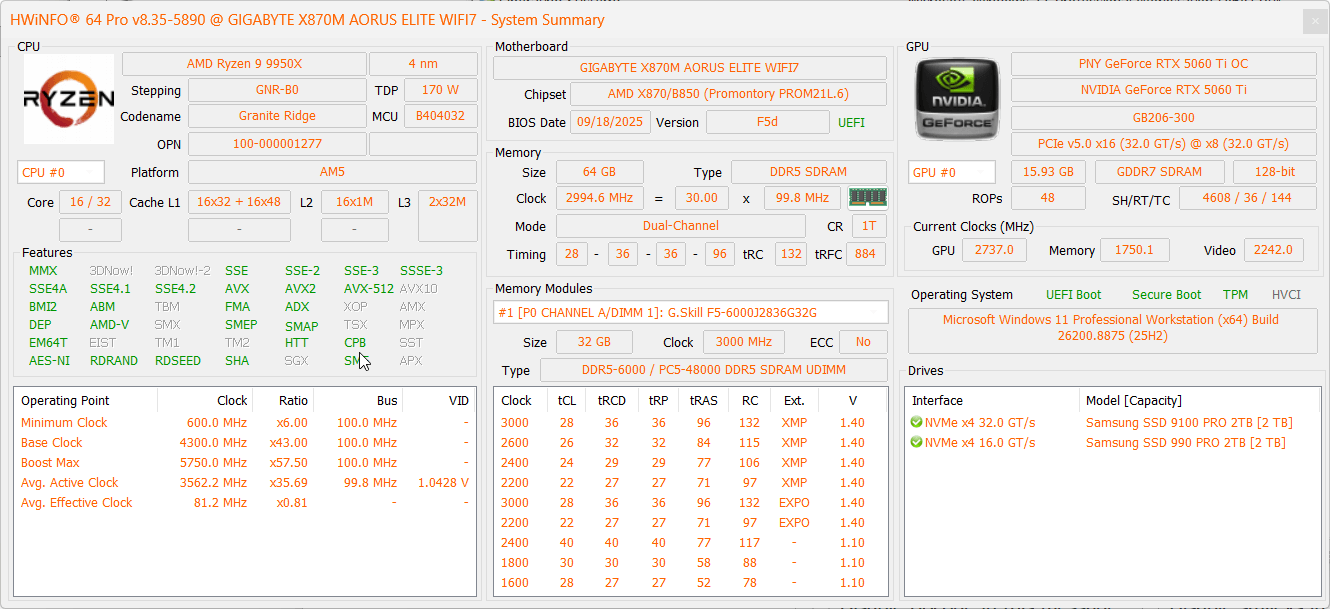Select the Boost Max row
The image size is (1330, 609).
[245, 462]
